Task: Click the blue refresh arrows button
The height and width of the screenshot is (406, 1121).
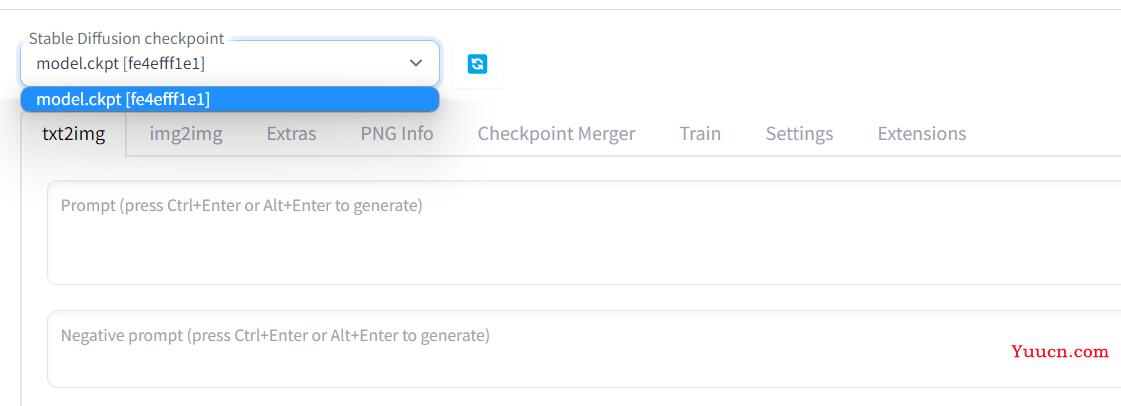Action: [478, 64]
